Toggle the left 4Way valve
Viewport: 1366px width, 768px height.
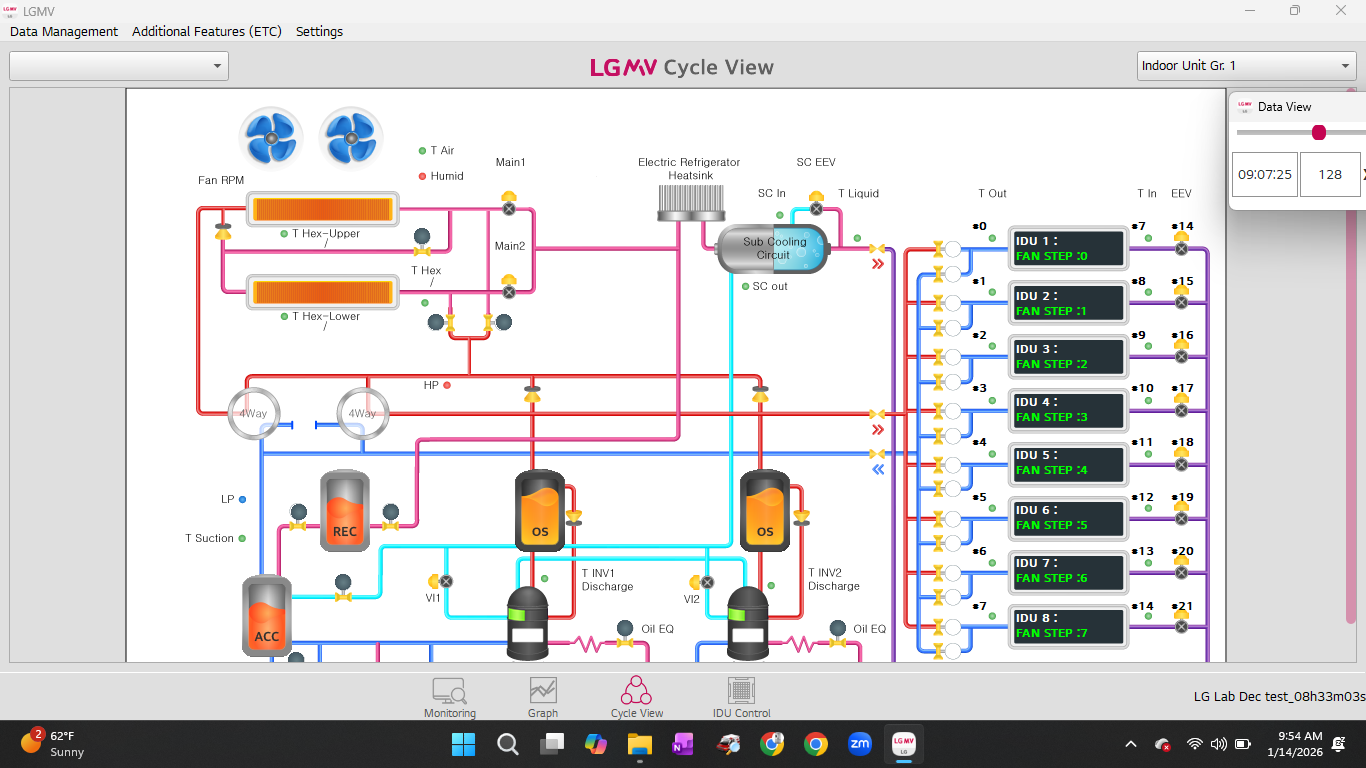coord(254,413)
